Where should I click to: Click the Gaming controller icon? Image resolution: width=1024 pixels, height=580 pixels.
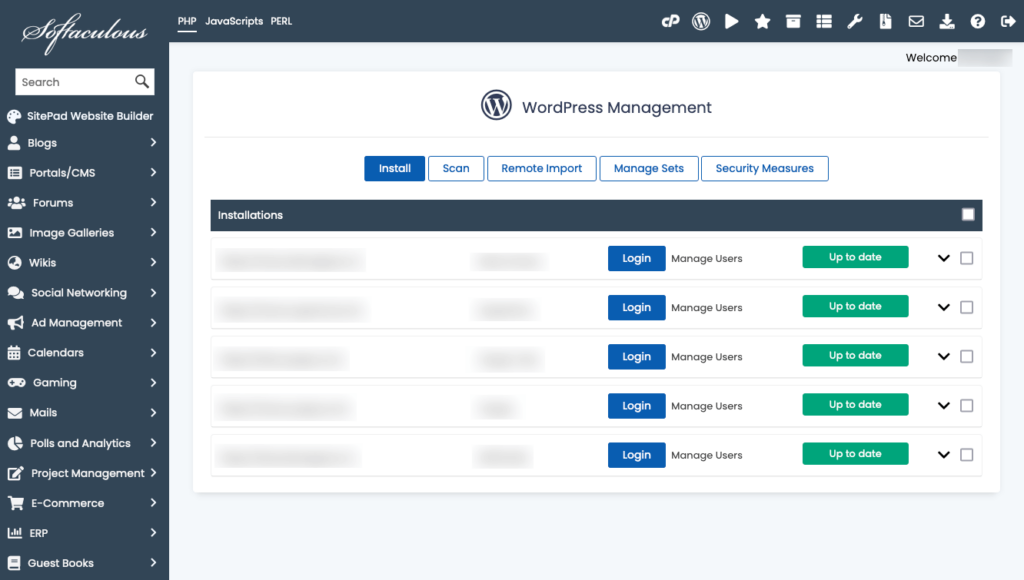(x=16, y=383)
